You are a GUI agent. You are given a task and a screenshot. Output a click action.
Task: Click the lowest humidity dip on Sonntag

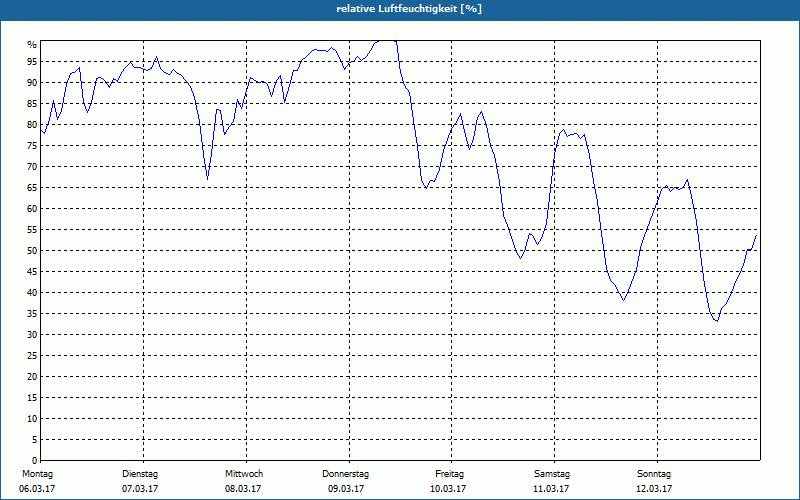click(x=717, y=321)
